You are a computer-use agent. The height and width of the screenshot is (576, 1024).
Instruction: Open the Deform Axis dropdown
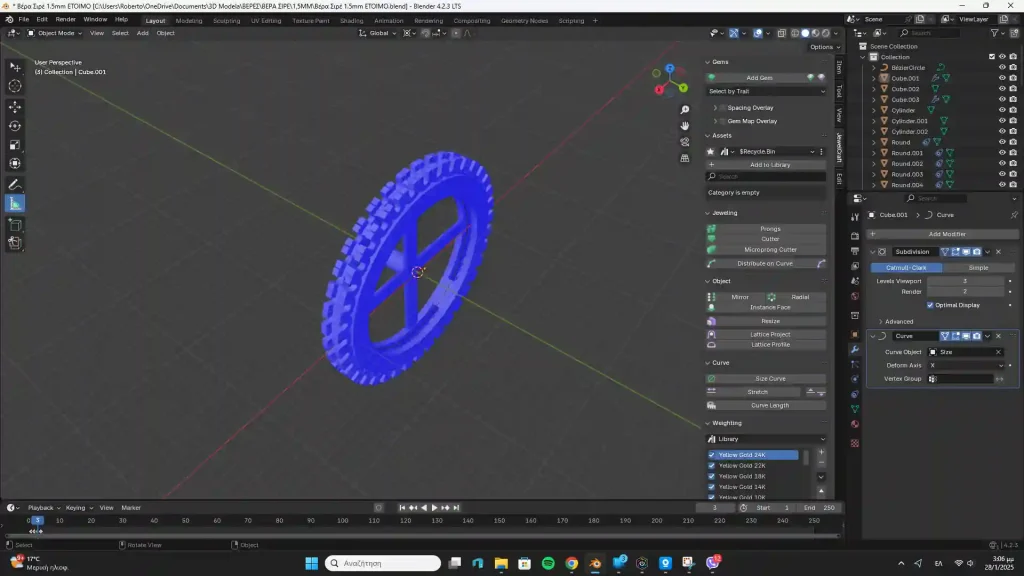[967, 366]
